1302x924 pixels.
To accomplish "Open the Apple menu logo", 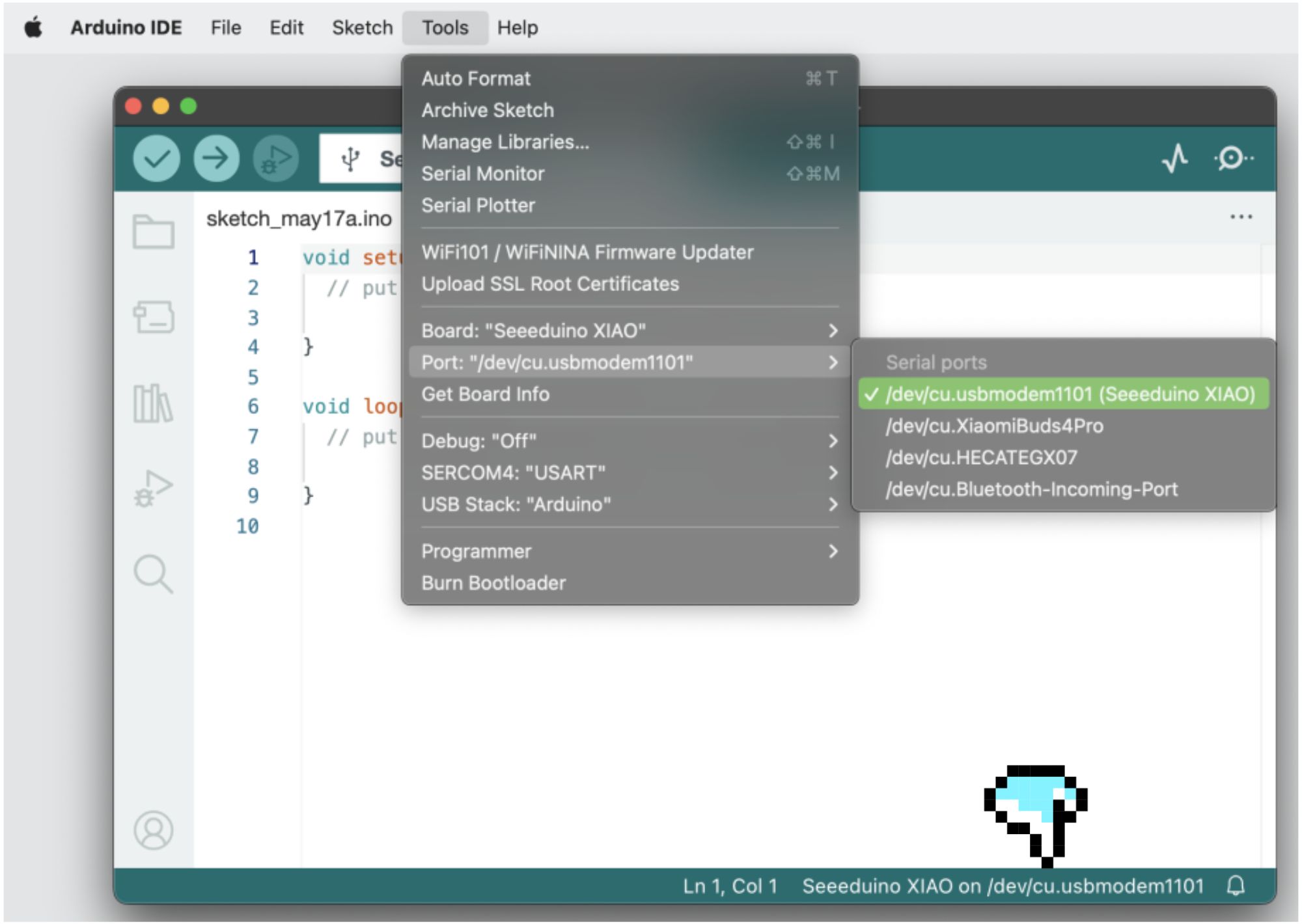I will [33, 28].
